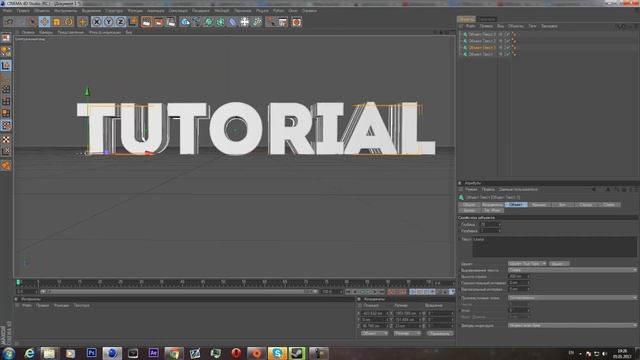Toggle visibility dots of Объект Текст.3 row
Image resolution: width=640 pixels, height=360 pixels.
[501, 34]
